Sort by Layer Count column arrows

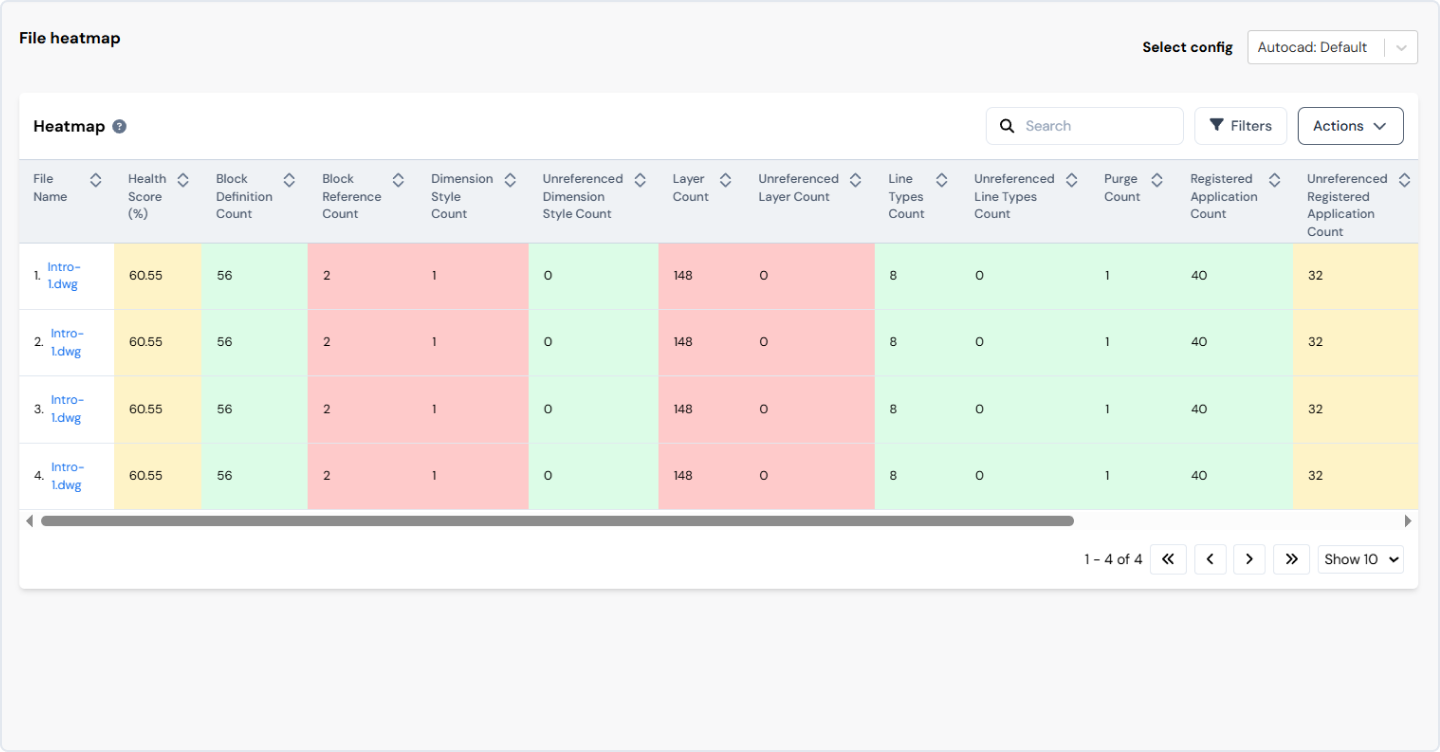click(x=726, y=180)
